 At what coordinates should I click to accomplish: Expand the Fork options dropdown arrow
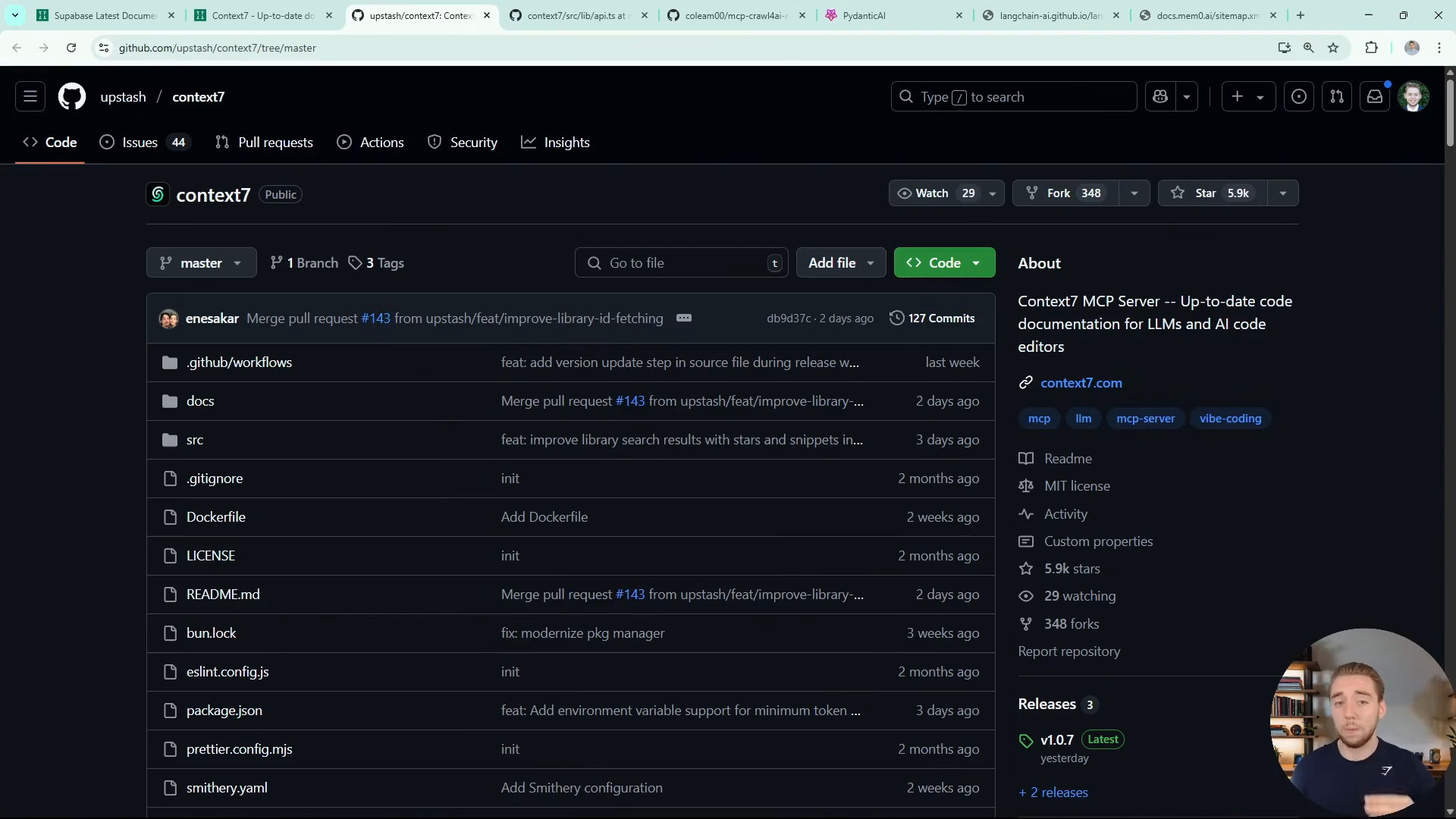(1134, 193)
